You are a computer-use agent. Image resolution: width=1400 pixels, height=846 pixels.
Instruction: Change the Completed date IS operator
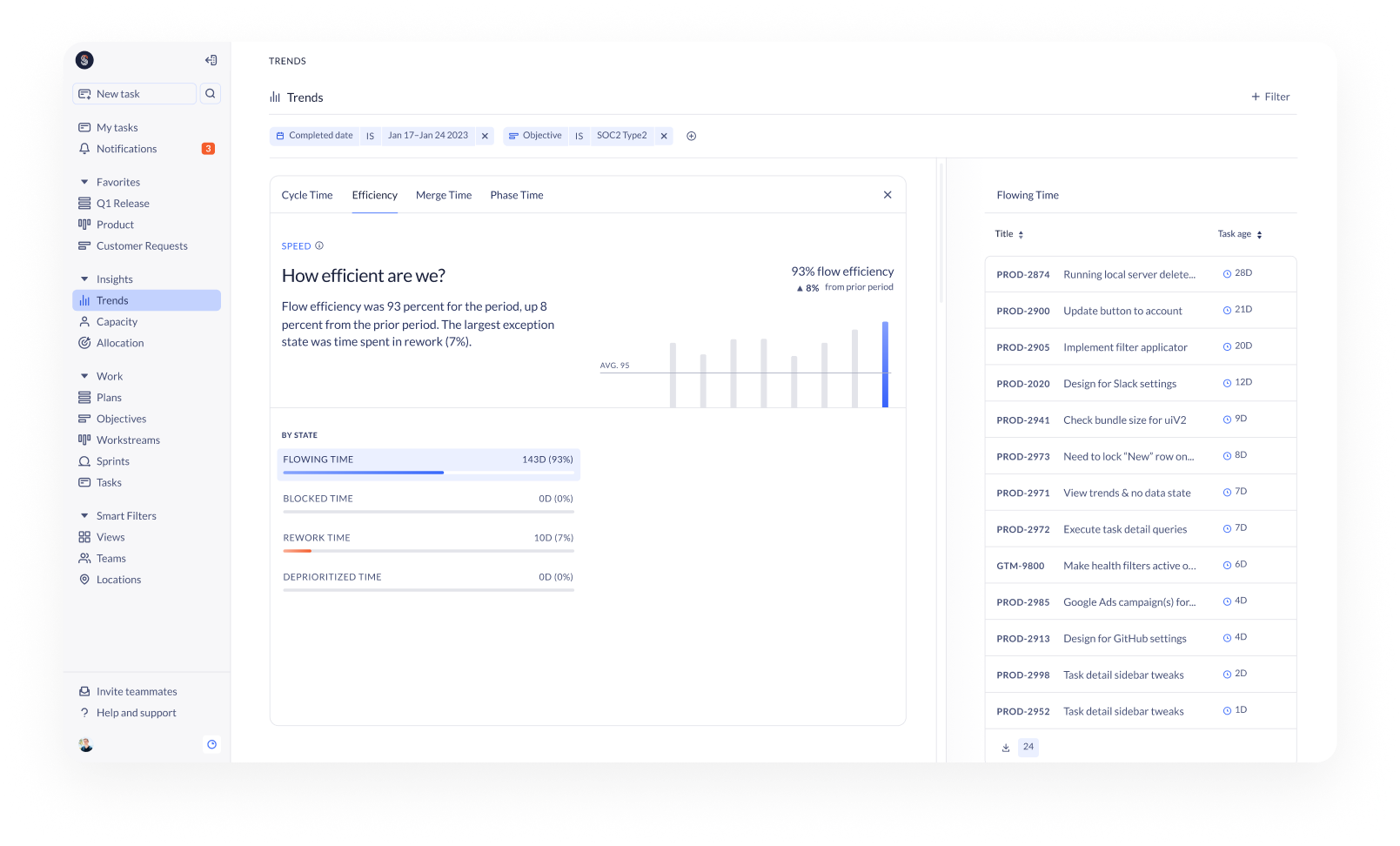pos(370,136)
